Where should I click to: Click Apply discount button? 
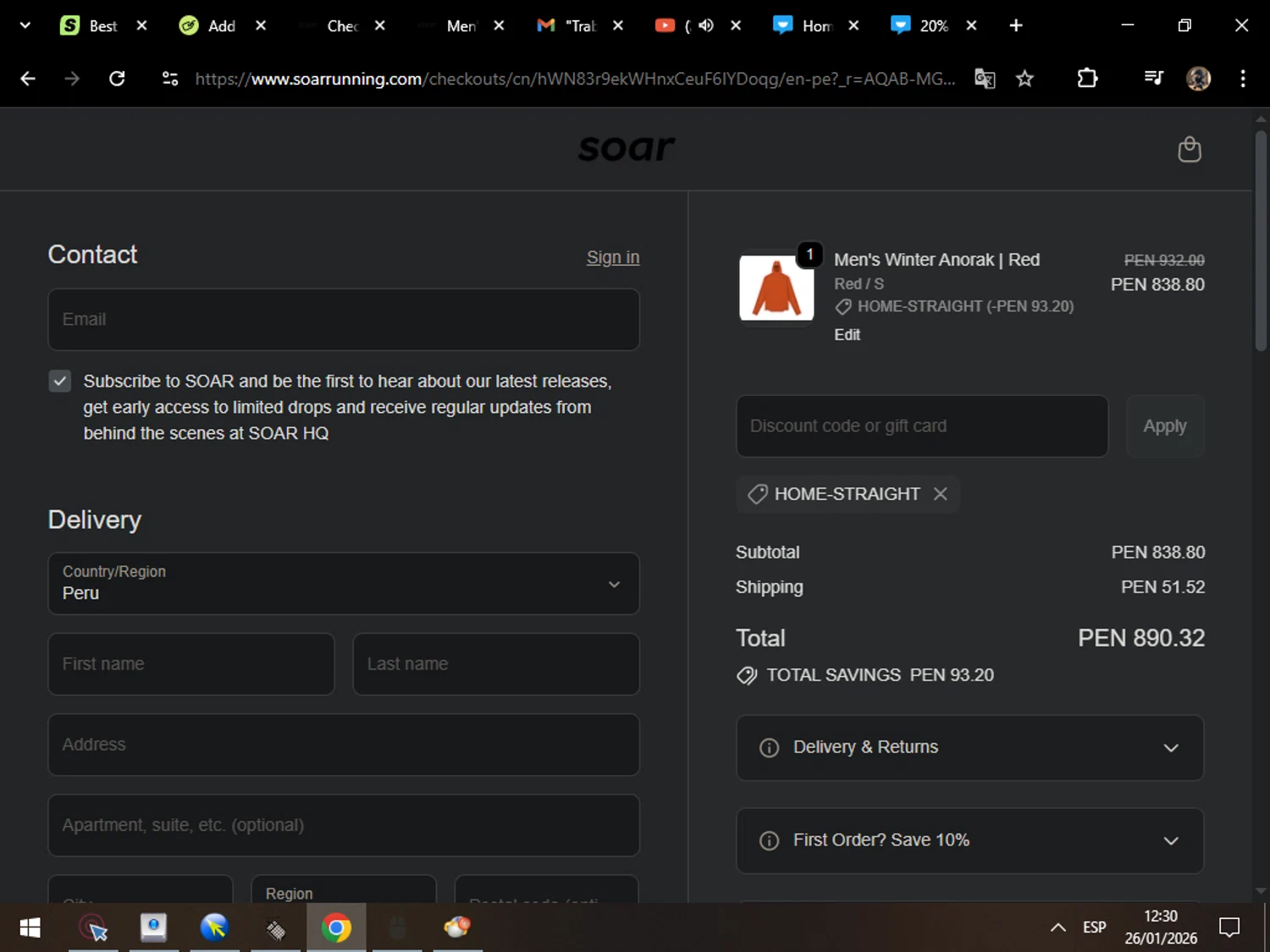click(1165, 426)
